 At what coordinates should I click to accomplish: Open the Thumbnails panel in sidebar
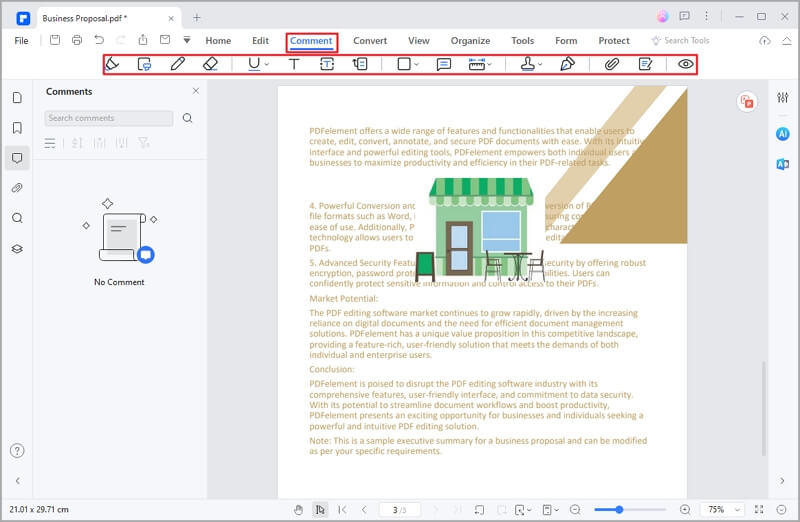(x=17, y=97)
